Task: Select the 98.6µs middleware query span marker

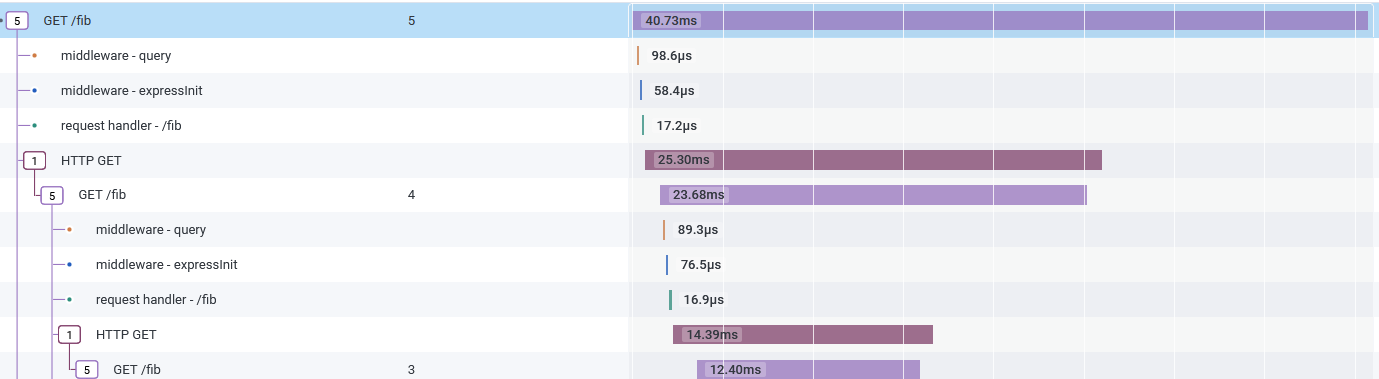Action: 638,56
